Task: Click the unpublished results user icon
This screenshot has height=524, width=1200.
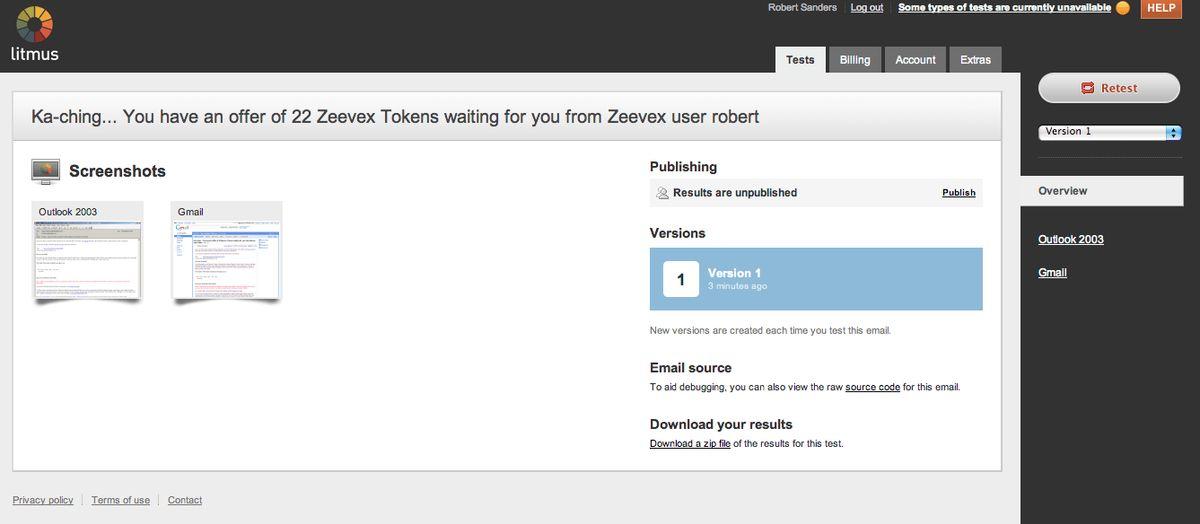Action: tap(662, 193)
